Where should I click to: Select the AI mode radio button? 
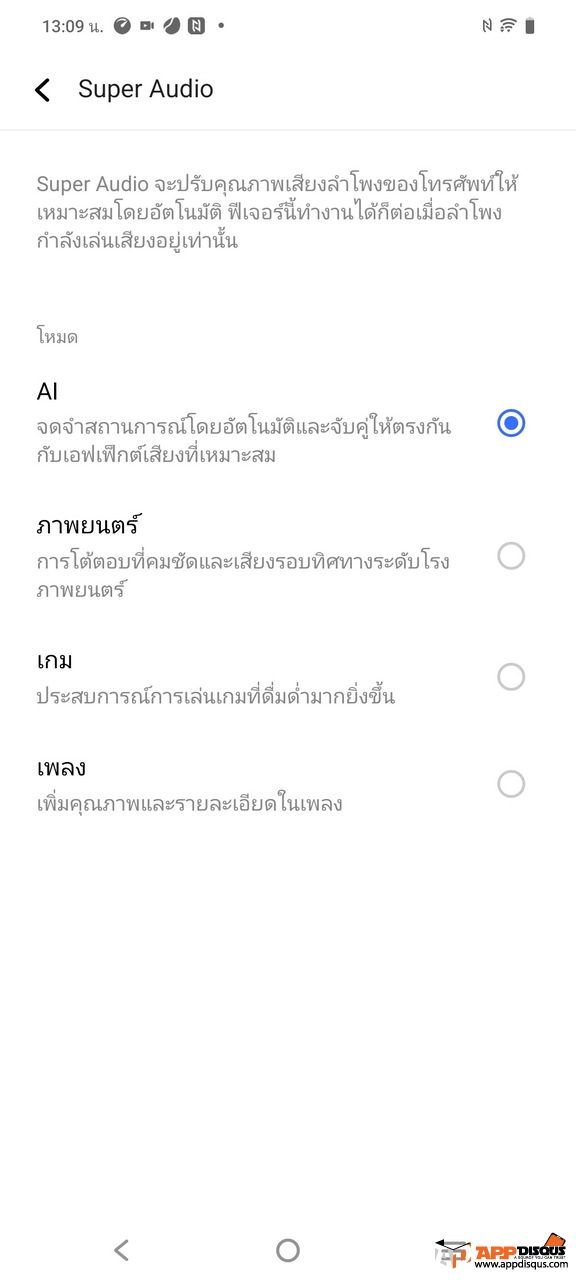(511, 423)
